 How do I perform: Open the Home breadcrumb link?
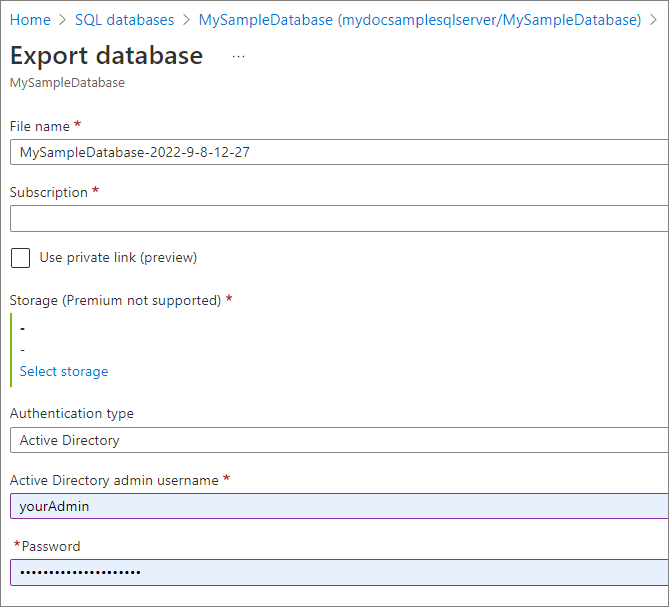(x=30, y=20)
